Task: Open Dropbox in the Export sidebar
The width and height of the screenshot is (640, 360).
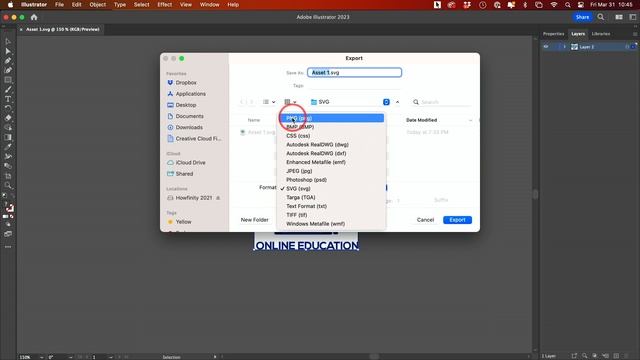Action: (x=182, y=82)
